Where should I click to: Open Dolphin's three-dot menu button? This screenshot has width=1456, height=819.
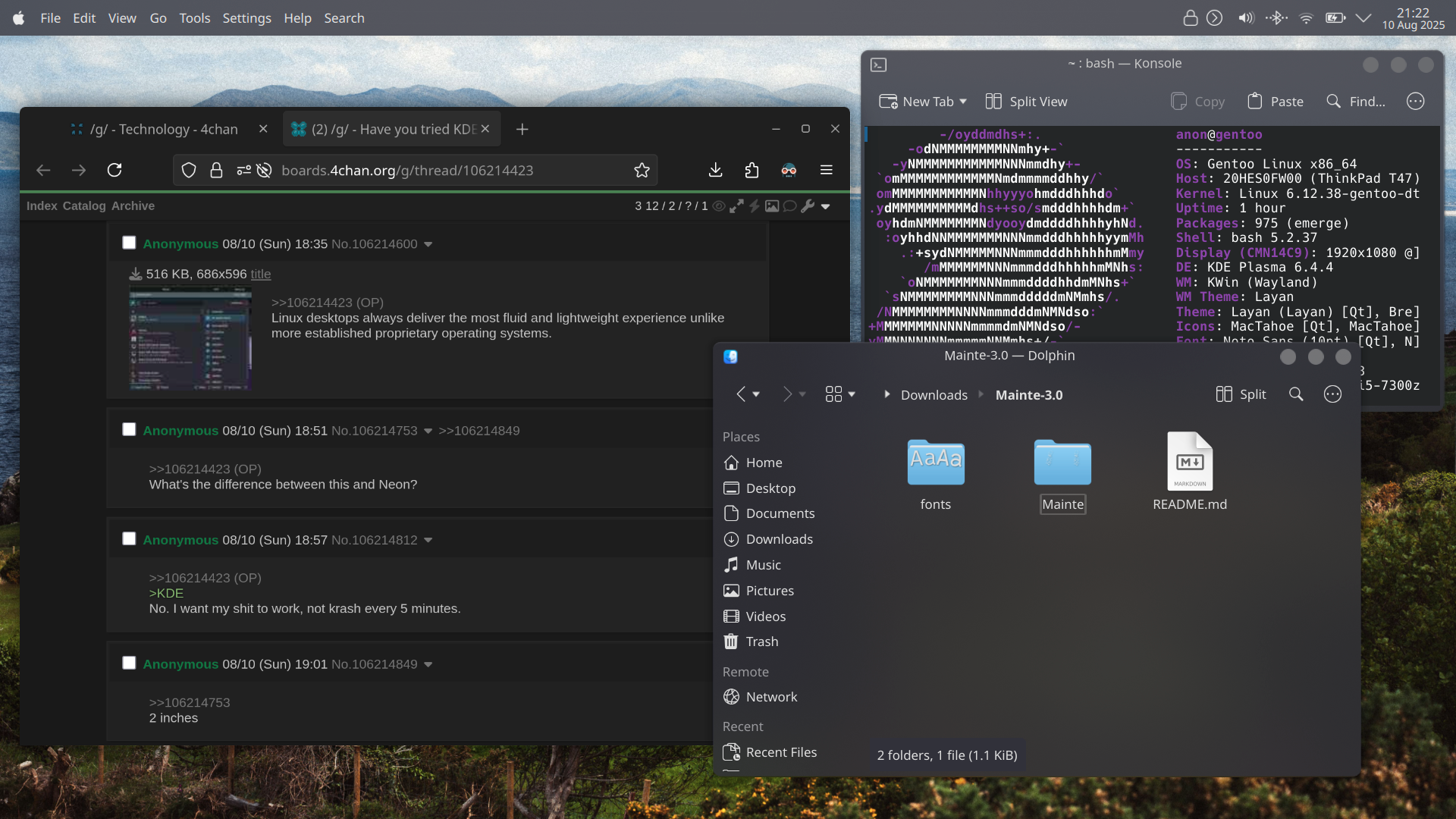pos(1332,394)
